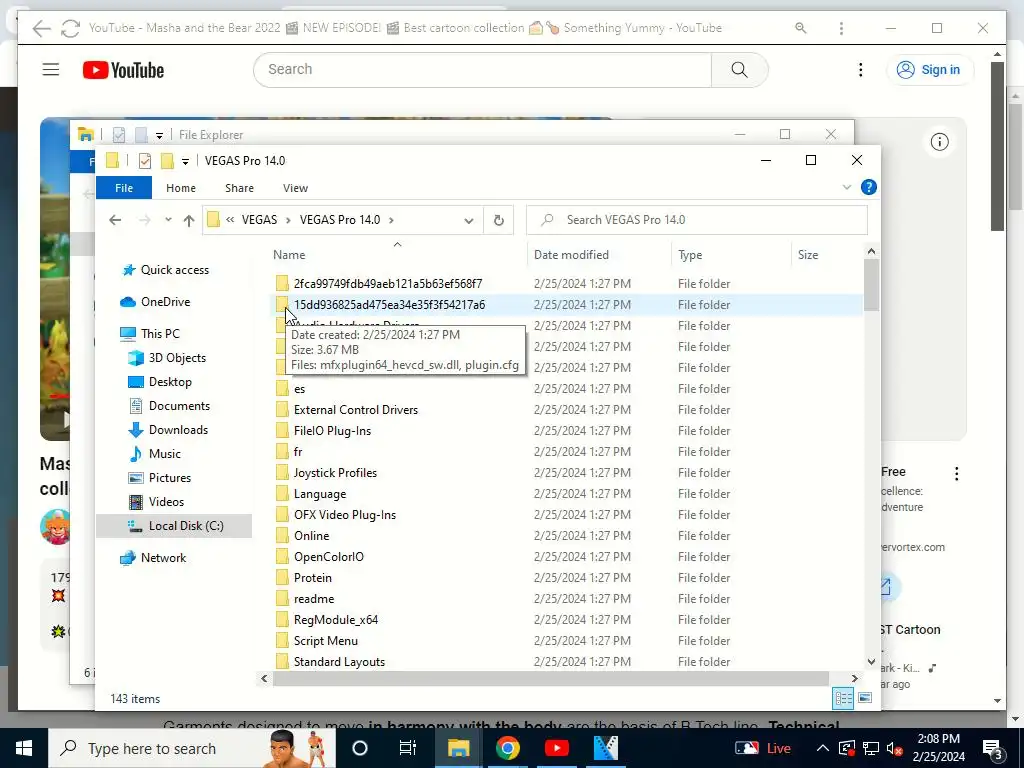Switch to details view layout icon
This screenshot has height=768, width=1024.
842,698
